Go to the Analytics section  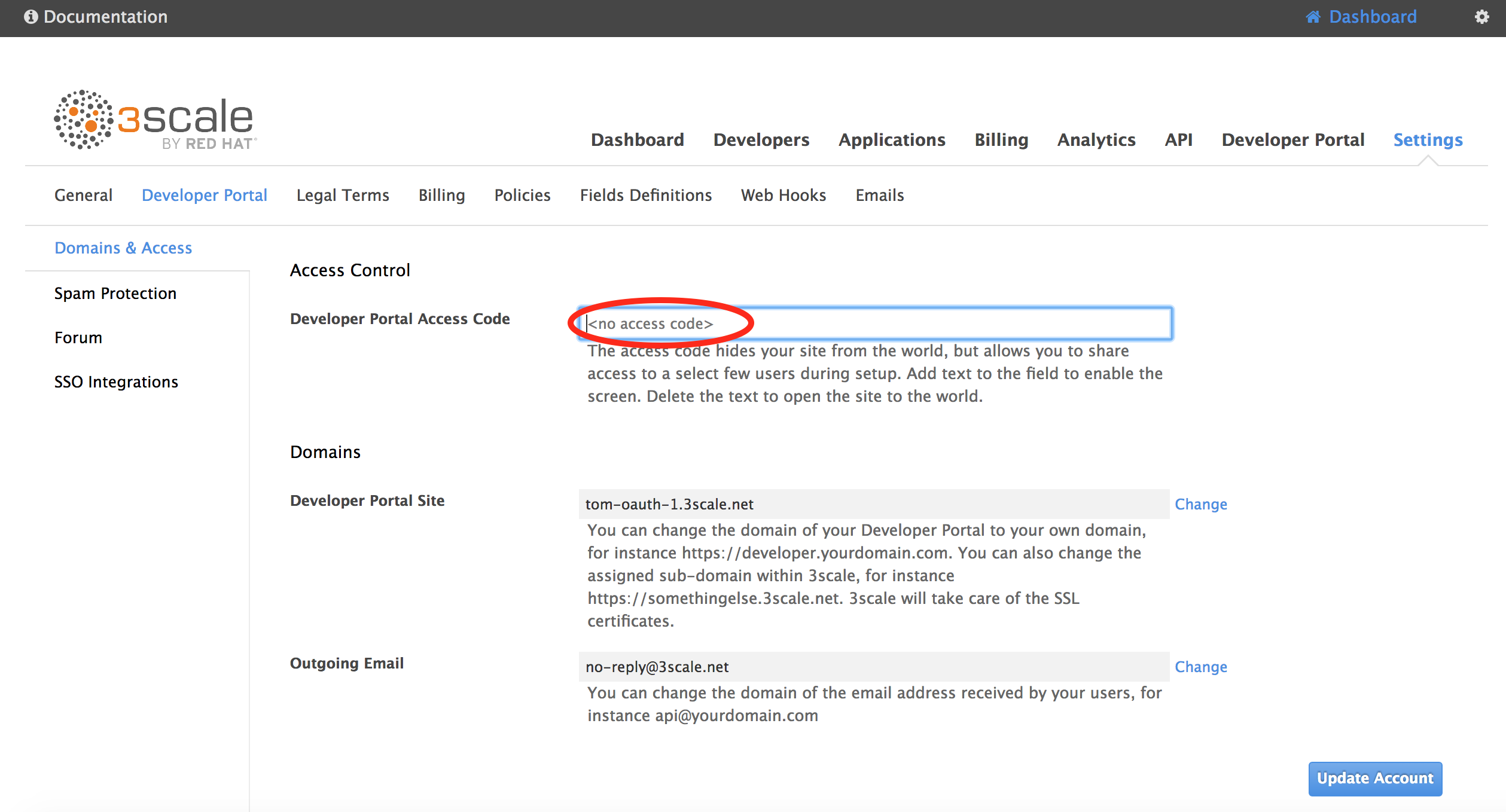tap(1096, 140)
